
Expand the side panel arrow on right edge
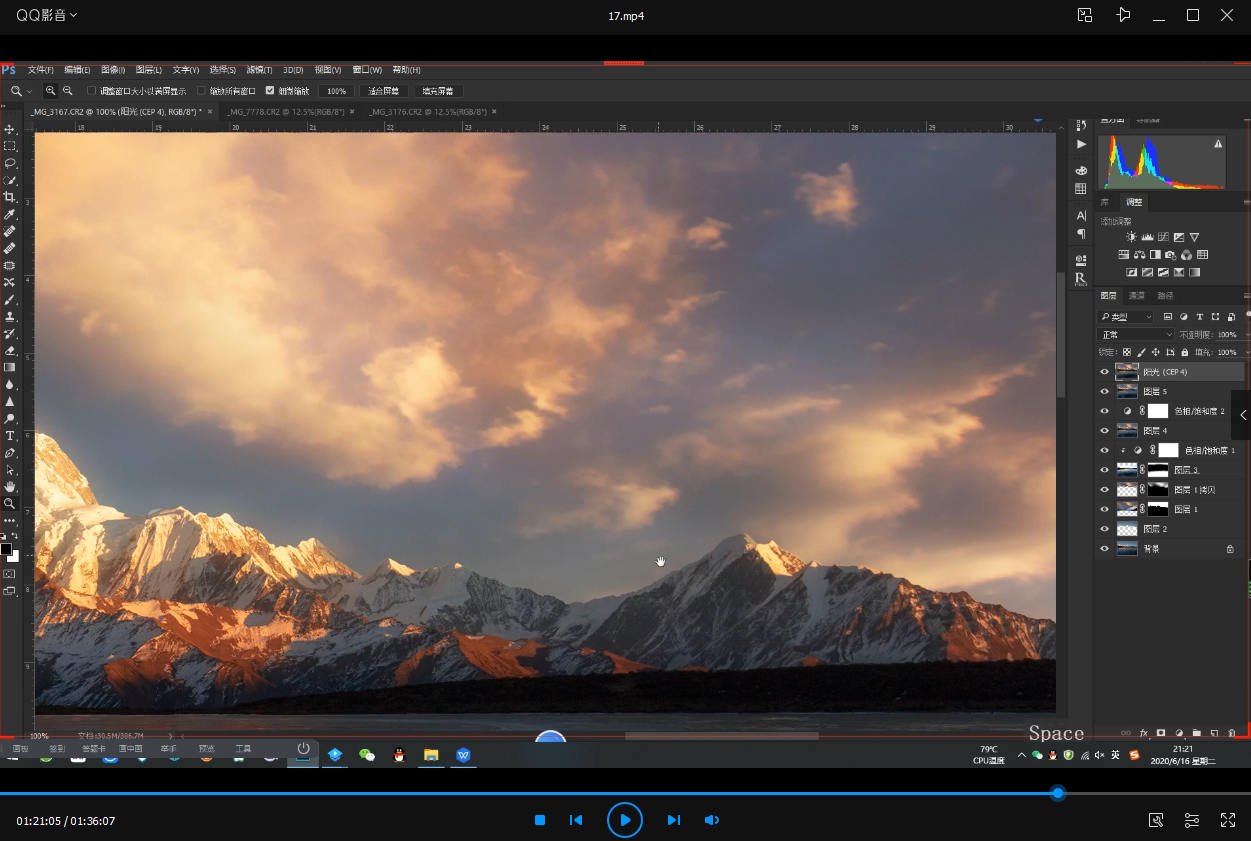(x=1242, y=415)
